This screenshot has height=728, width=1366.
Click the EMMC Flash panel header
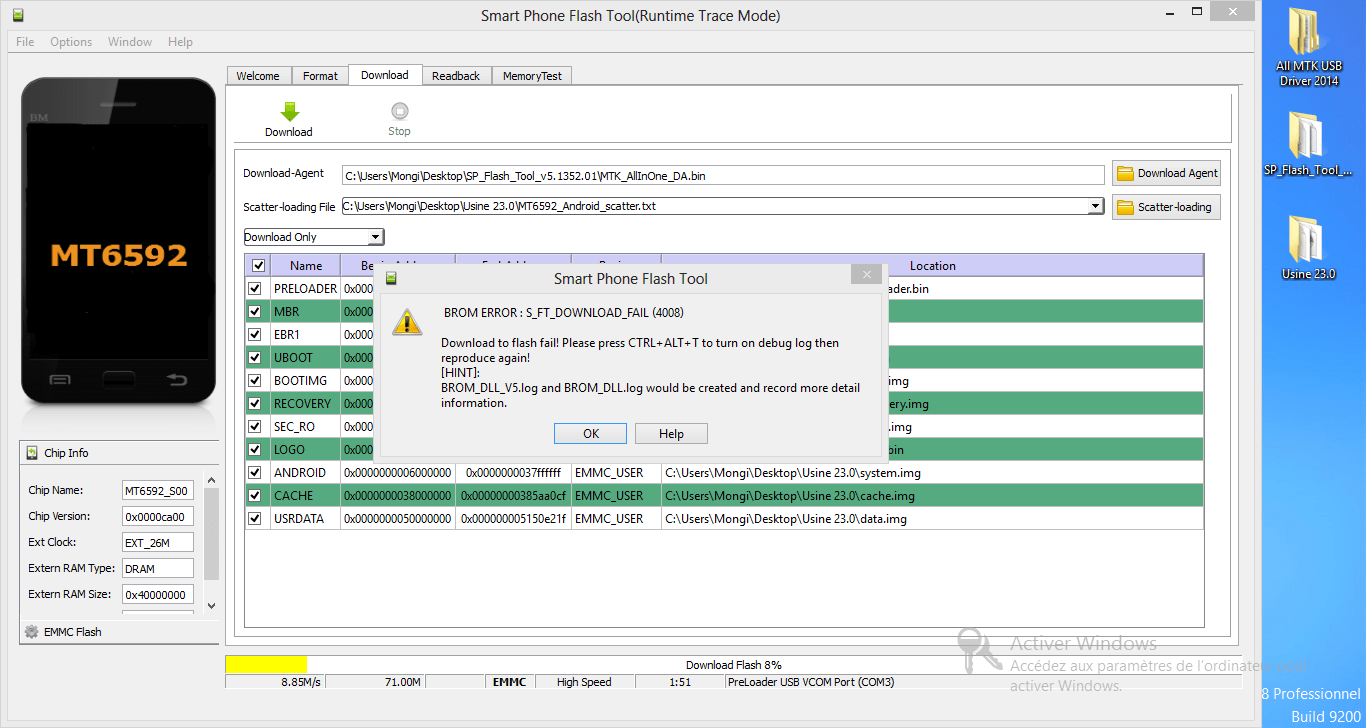point(118,632)
